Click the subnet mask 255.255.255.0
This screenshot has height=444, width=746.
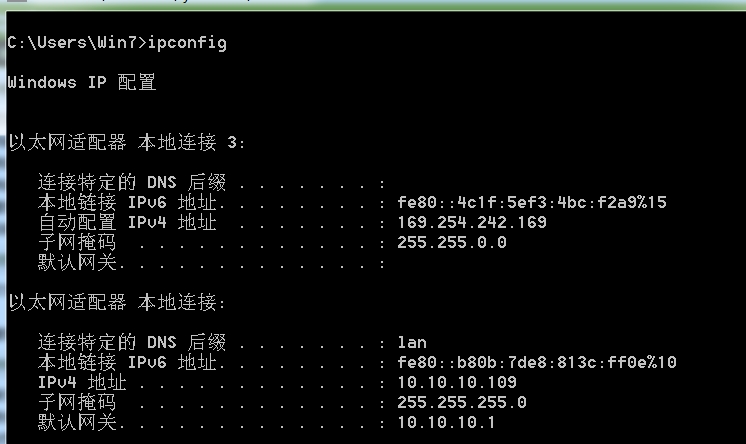point(461,402)
